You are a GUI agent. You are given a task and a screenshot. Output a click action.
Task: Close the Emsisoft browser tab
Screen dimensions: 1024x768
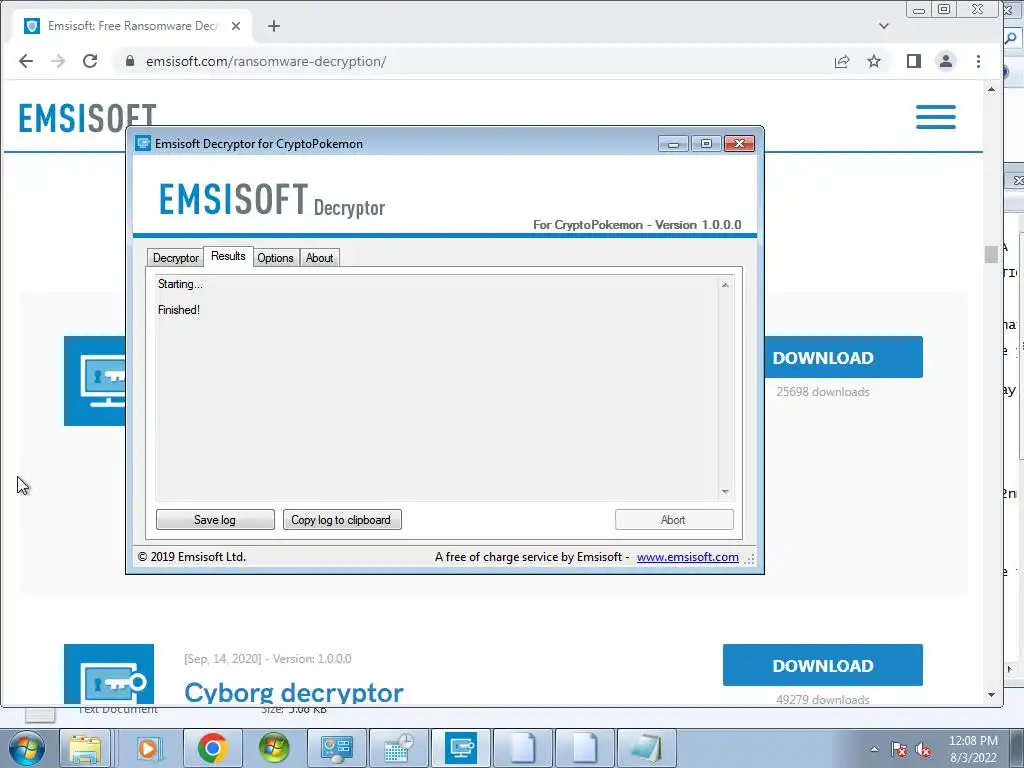coord(236,26)
